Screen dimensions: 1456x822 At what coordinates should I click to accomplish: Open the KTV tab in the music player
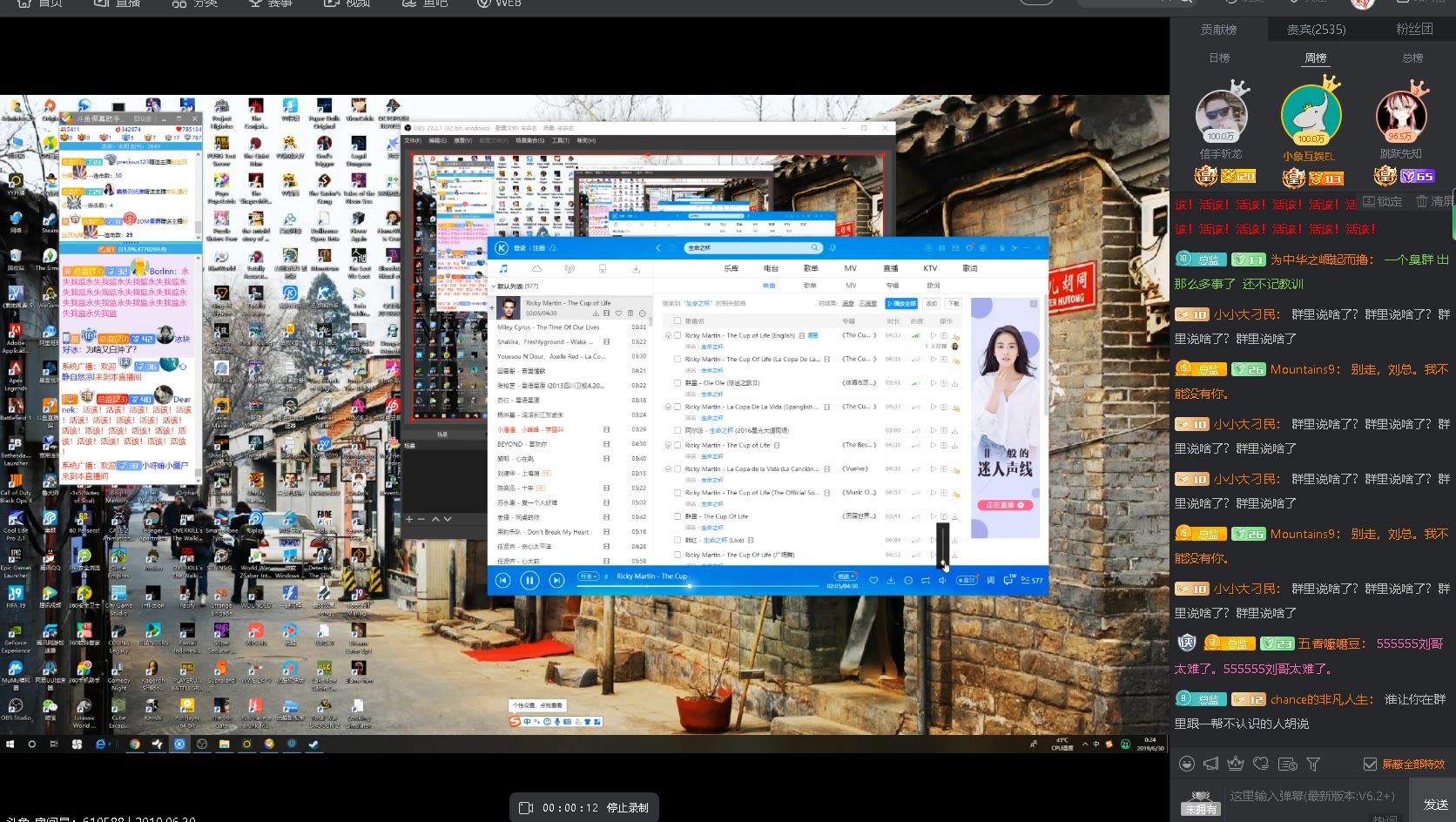coord(930,268)
